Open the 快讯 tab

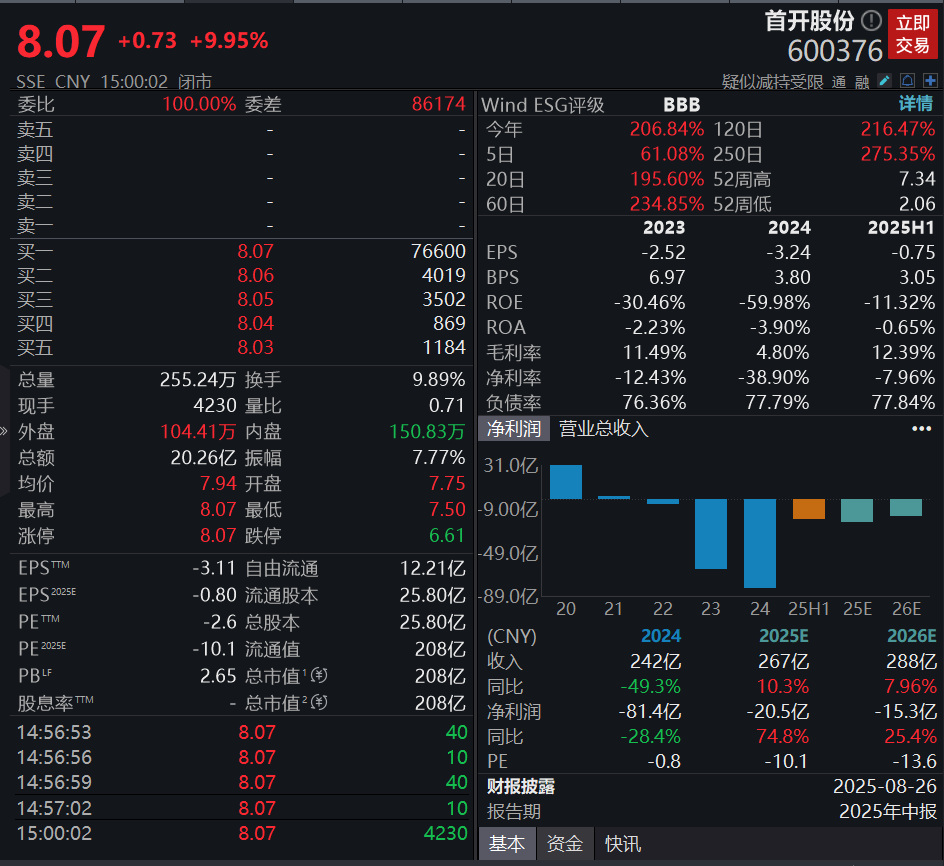(622, 843)
